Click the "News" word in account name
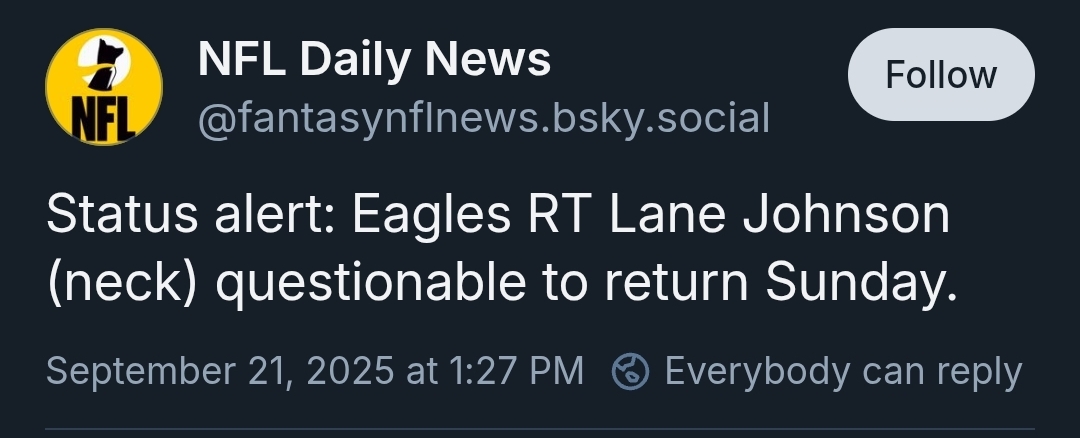1080x438 pixels. [x=488, y=59]
